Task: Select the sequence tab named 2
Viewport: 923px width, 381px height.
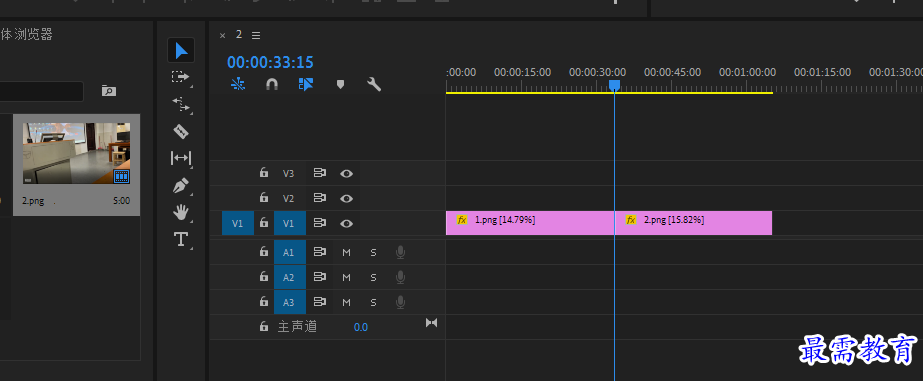Action: point(239,34)
